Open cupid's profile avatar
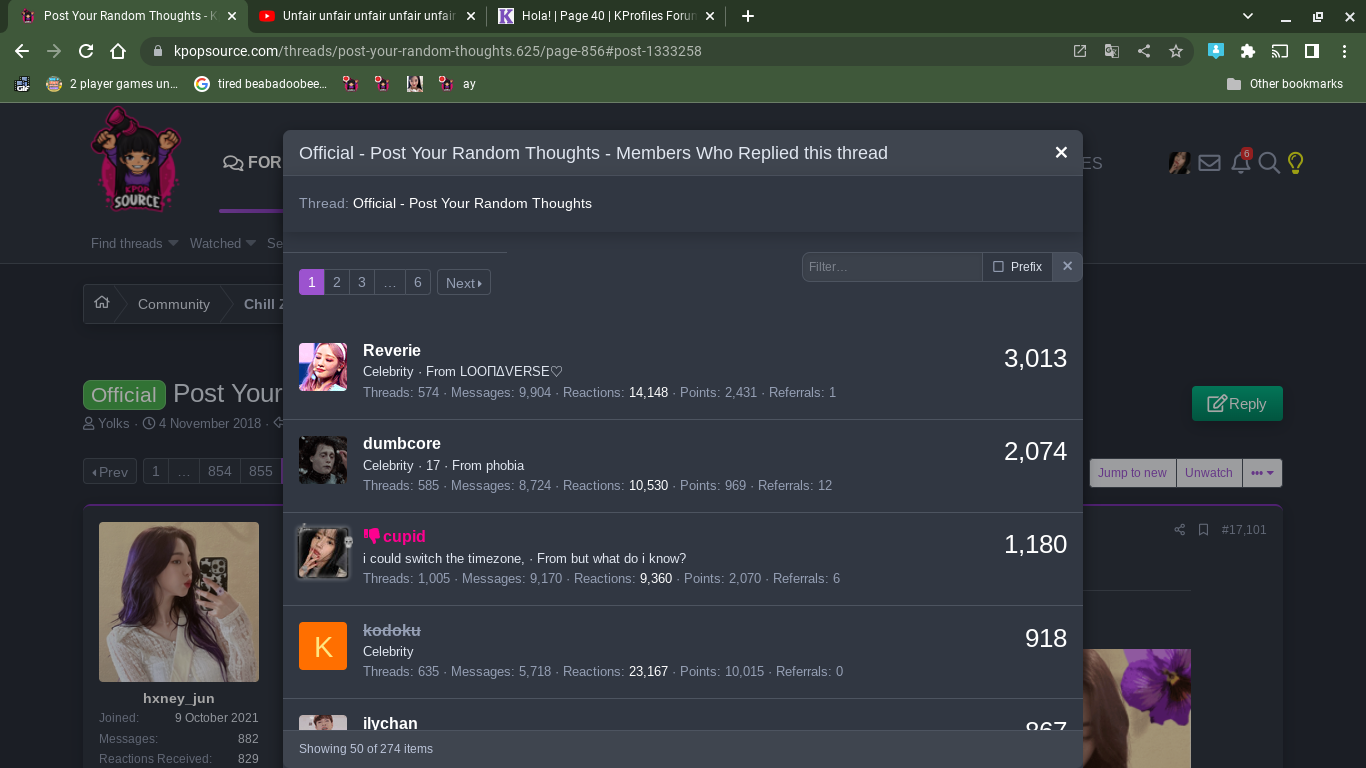Image resolution: width=1366 pixels, height=768 pixels. click(323, 553)
